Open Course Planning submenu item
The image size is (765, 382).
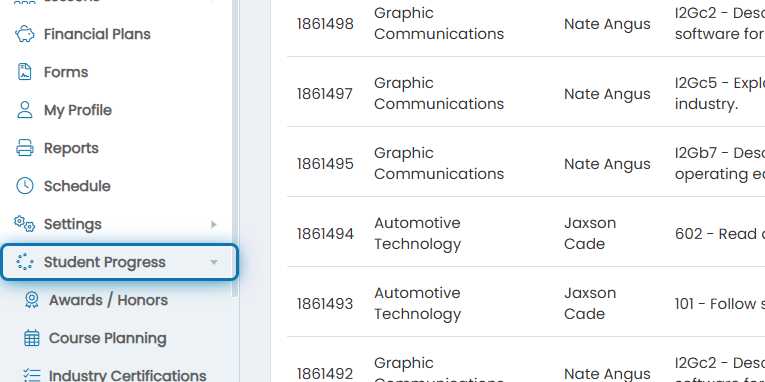tap(107, 338)
